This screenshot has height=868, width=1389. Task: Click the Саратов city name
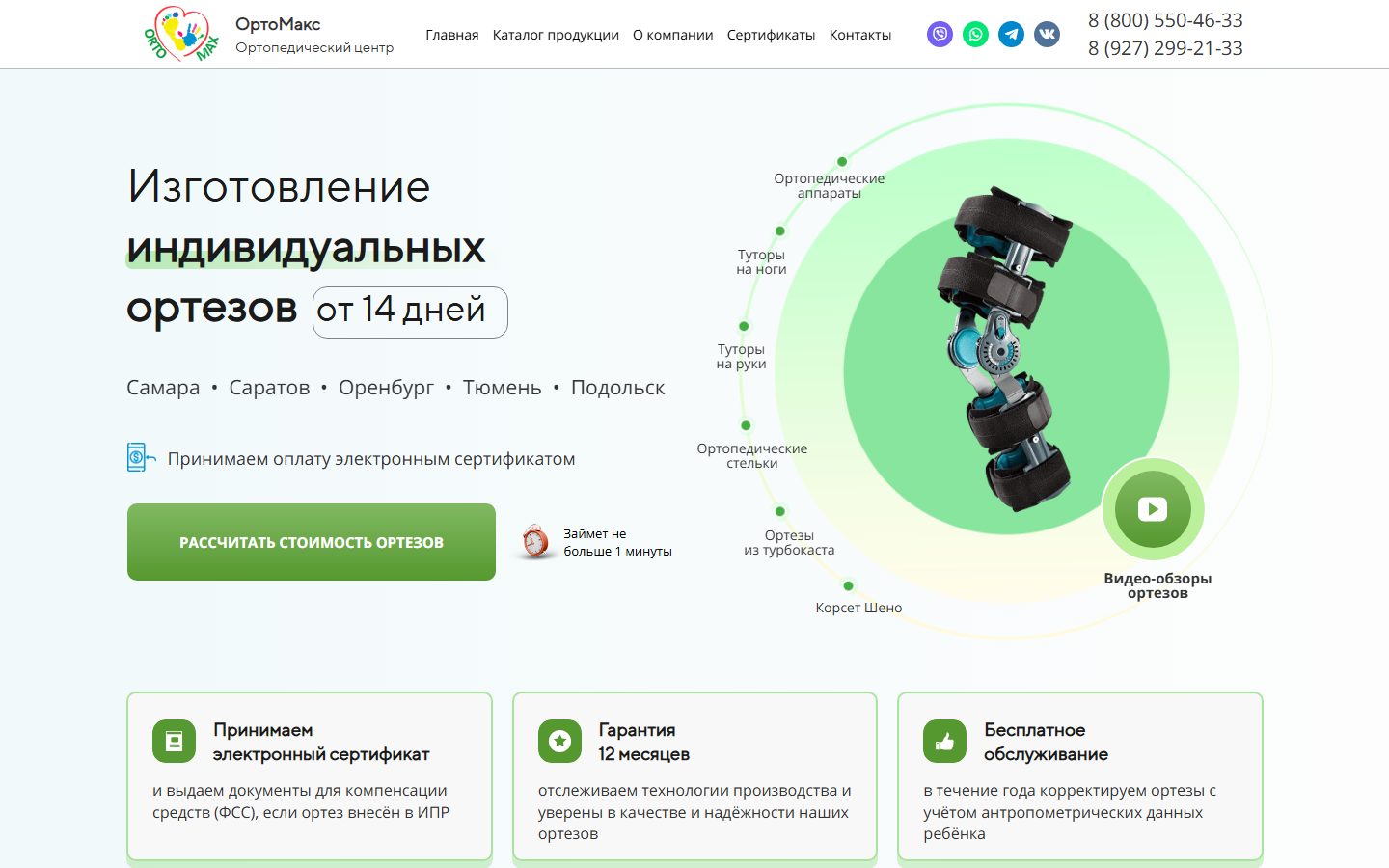click(x=269, y=388)
